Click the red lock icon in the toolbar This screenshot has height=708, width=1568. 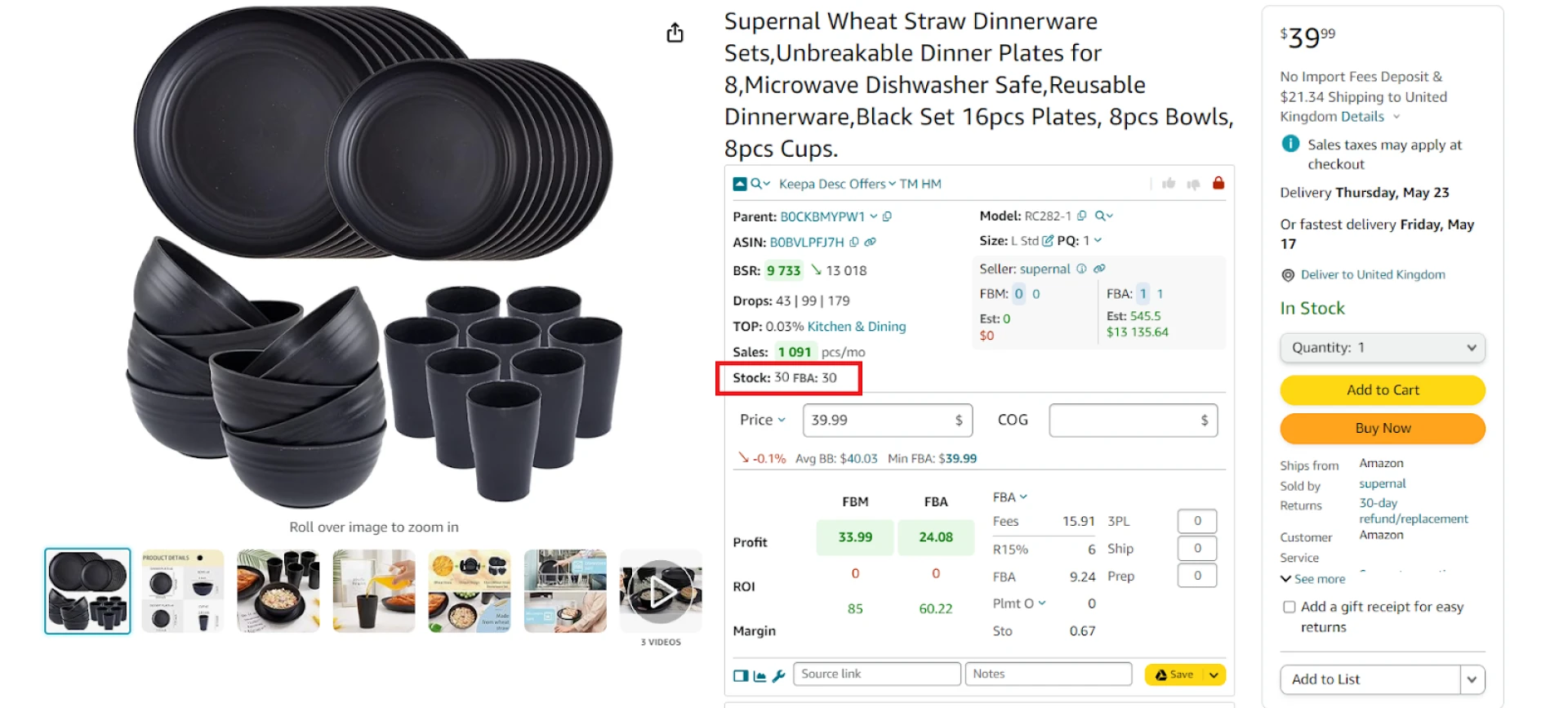1218,184
